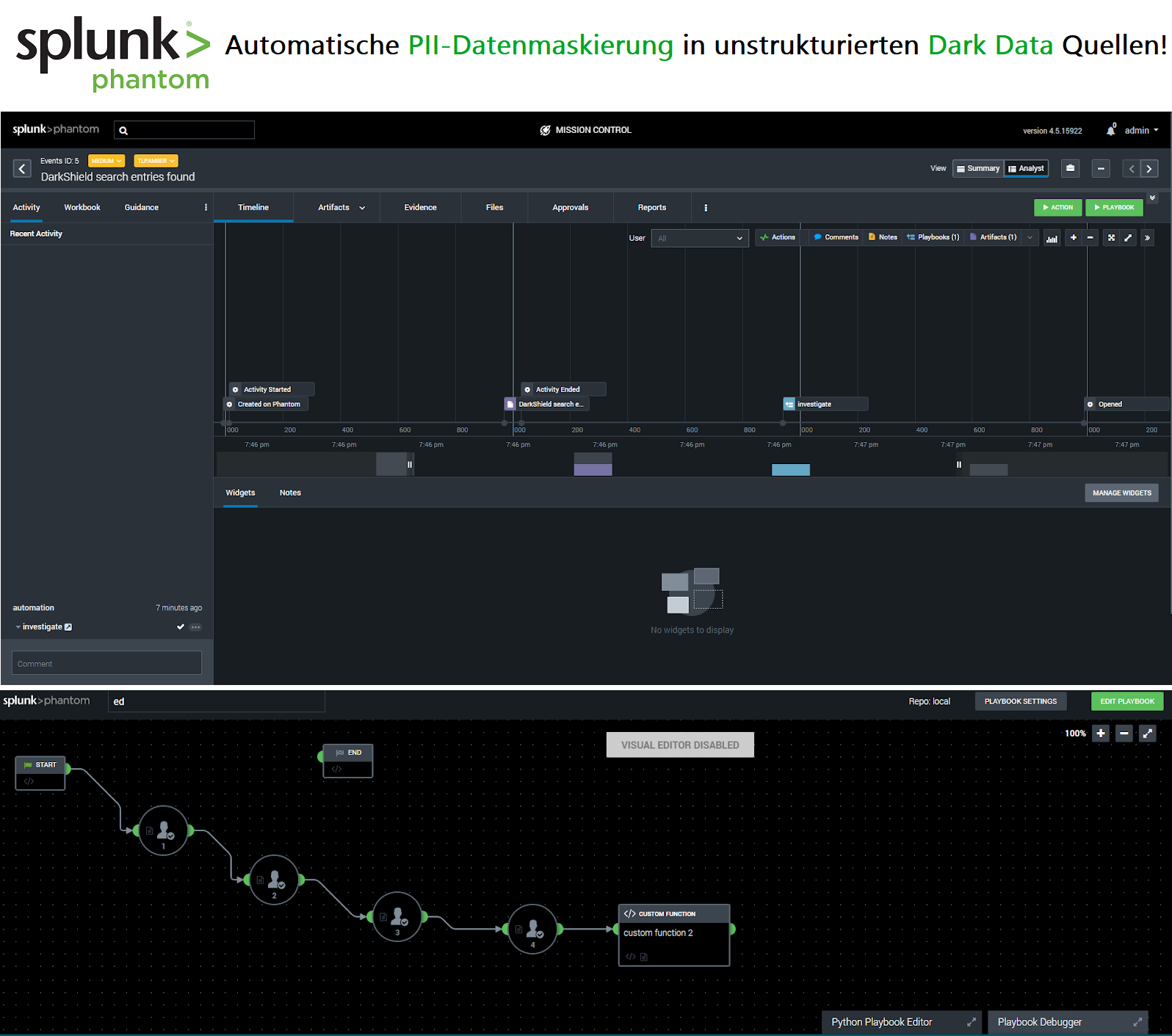Click MANAGE WIDGETS button
The width and height of the screenshot is (1172, 1036).
(1121, 493)
